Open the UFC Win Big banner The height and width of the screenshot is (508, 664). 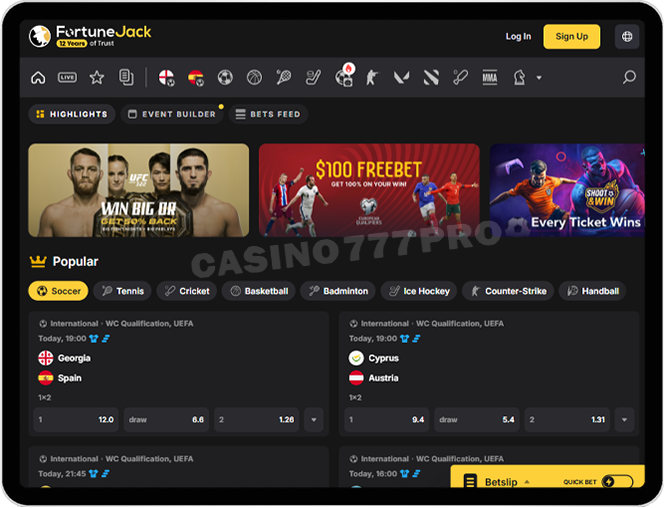point(138,190)
